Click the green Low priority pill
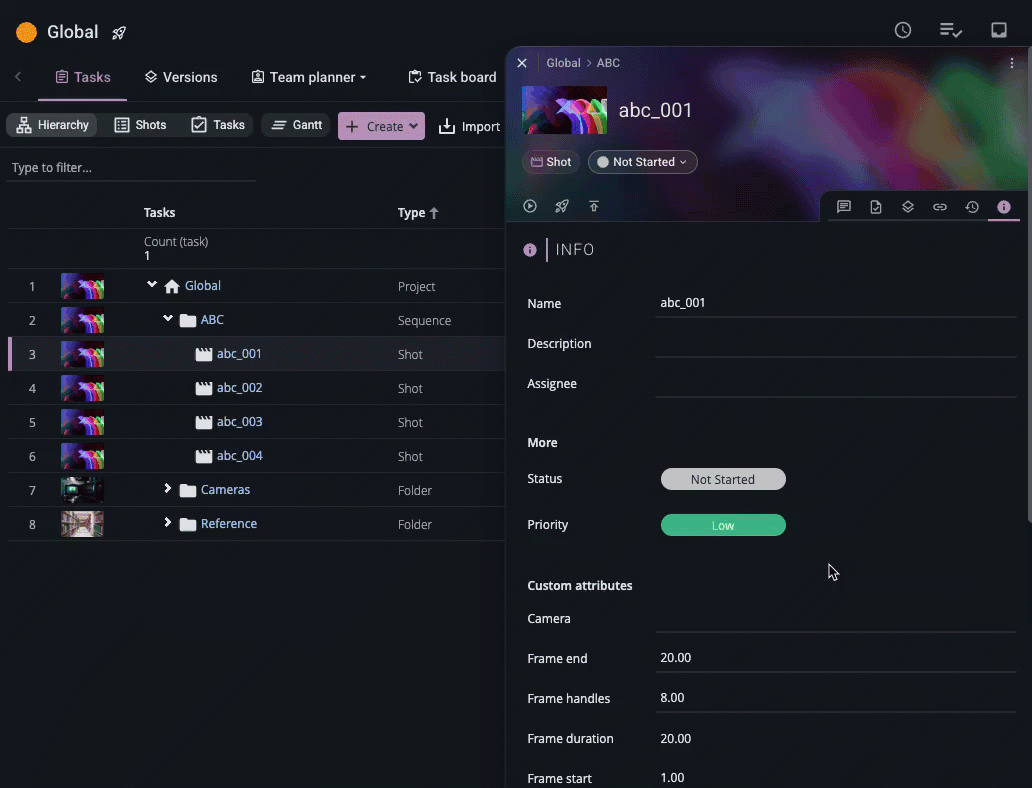This screenshot has height=788, width=1032. pyautogui.click(x=723, y=525)
